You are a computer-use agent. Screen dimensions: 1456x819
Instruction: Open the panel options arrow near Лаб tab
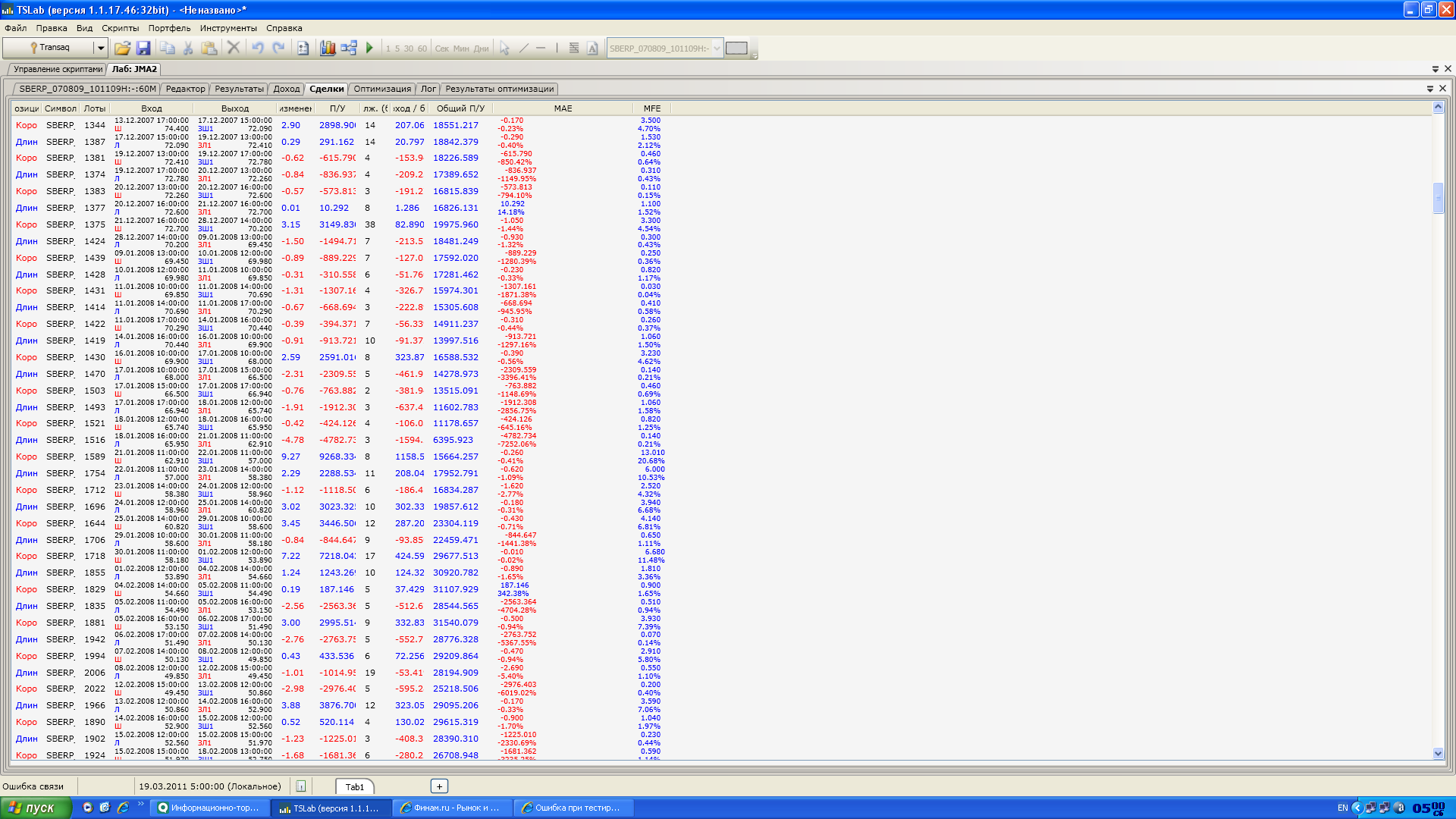tap(1436, 69)
